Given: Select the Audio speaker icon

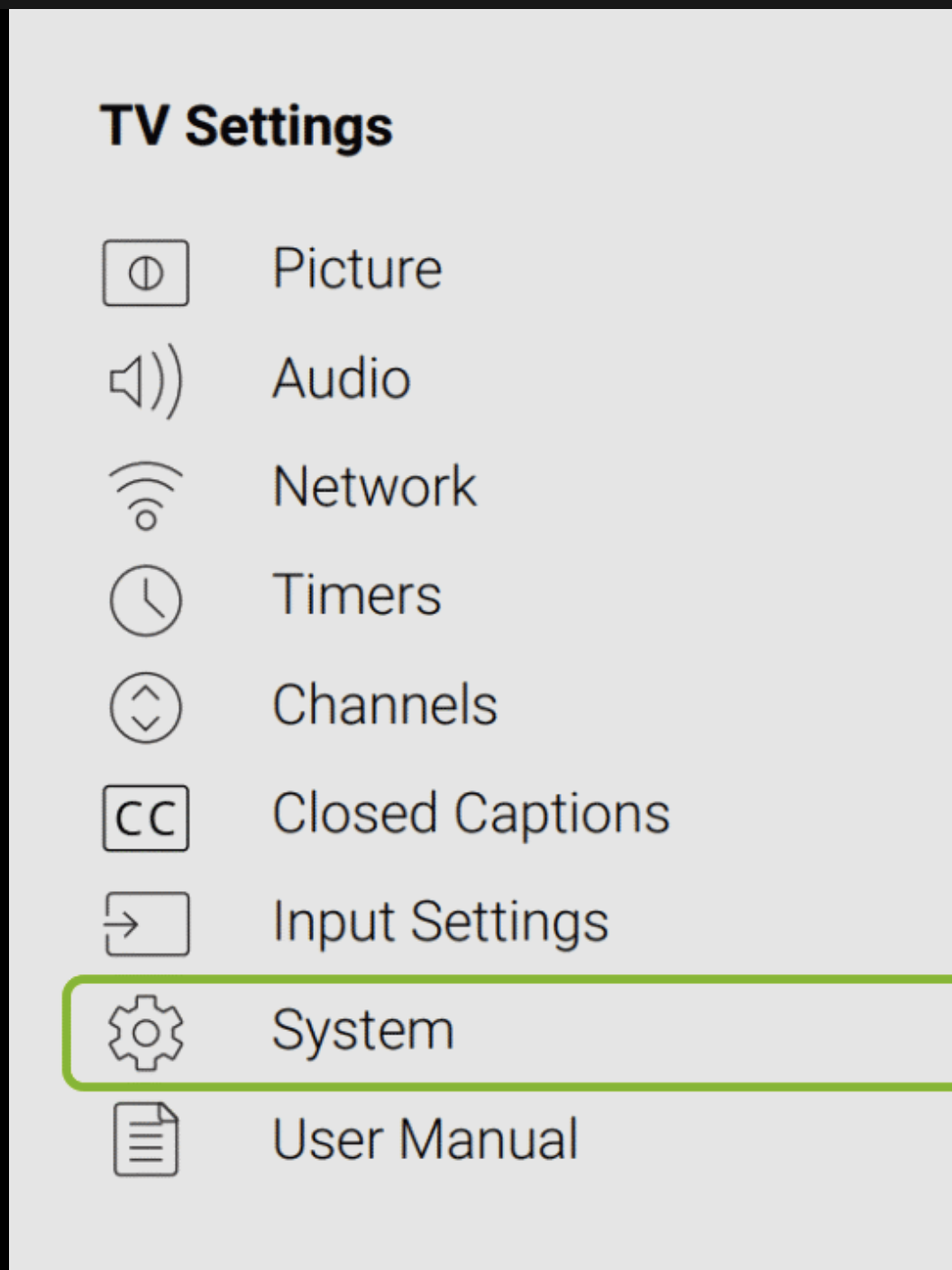Looking at the screenshot, I should (x=146, y=379).
